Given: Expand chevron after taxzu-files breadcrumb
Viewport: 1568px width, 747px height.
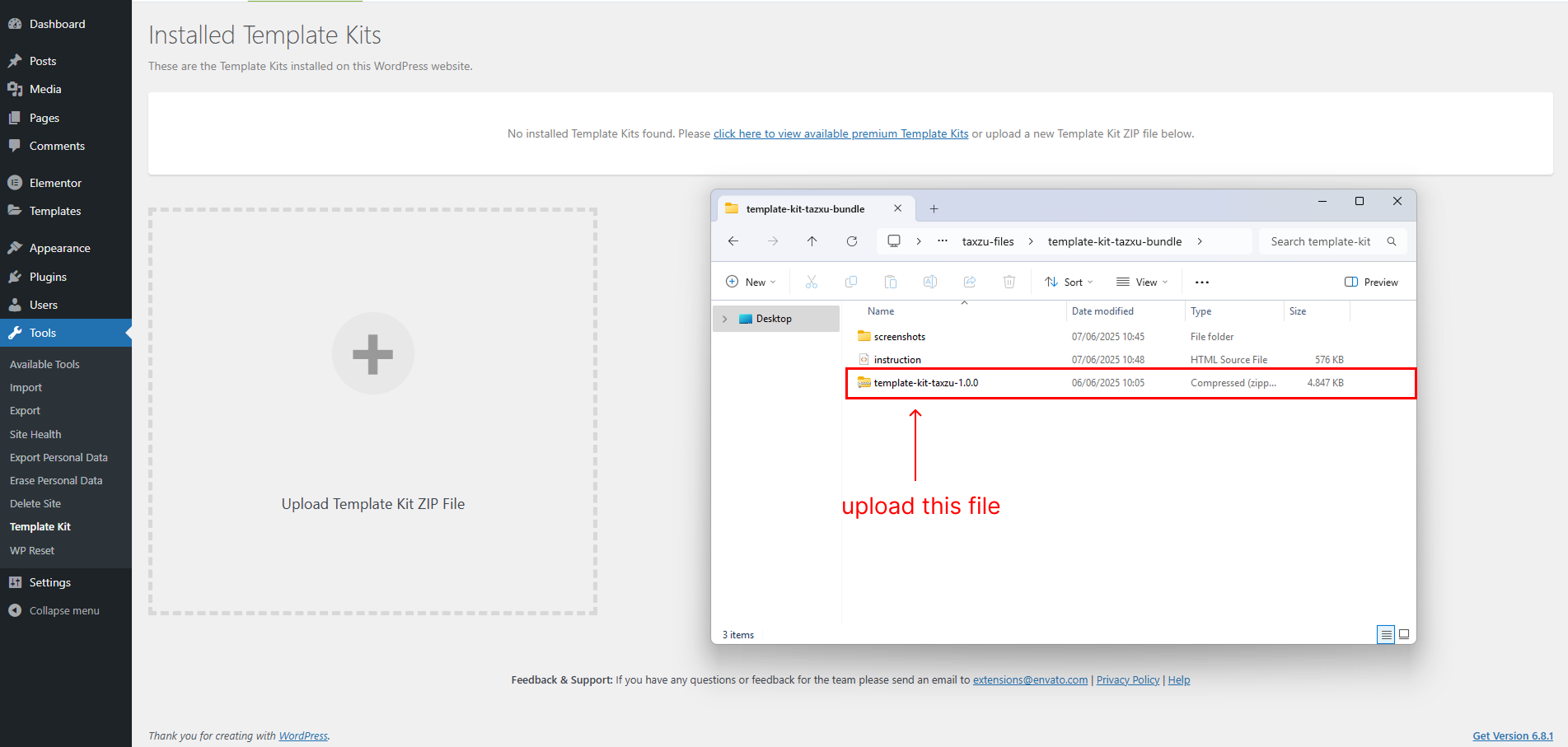Looking at the screenshot, I should [x=1031, y=241].
